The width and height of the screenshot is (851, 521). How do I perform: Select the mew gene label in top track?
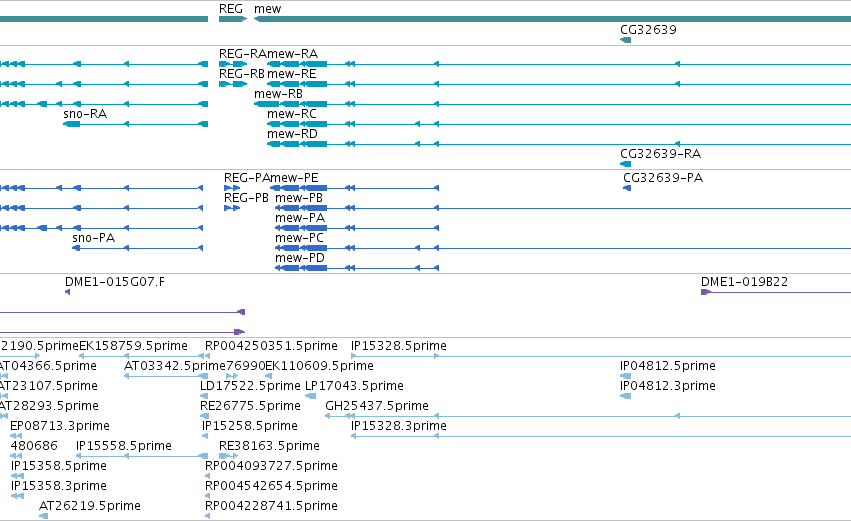coord(268,9)
